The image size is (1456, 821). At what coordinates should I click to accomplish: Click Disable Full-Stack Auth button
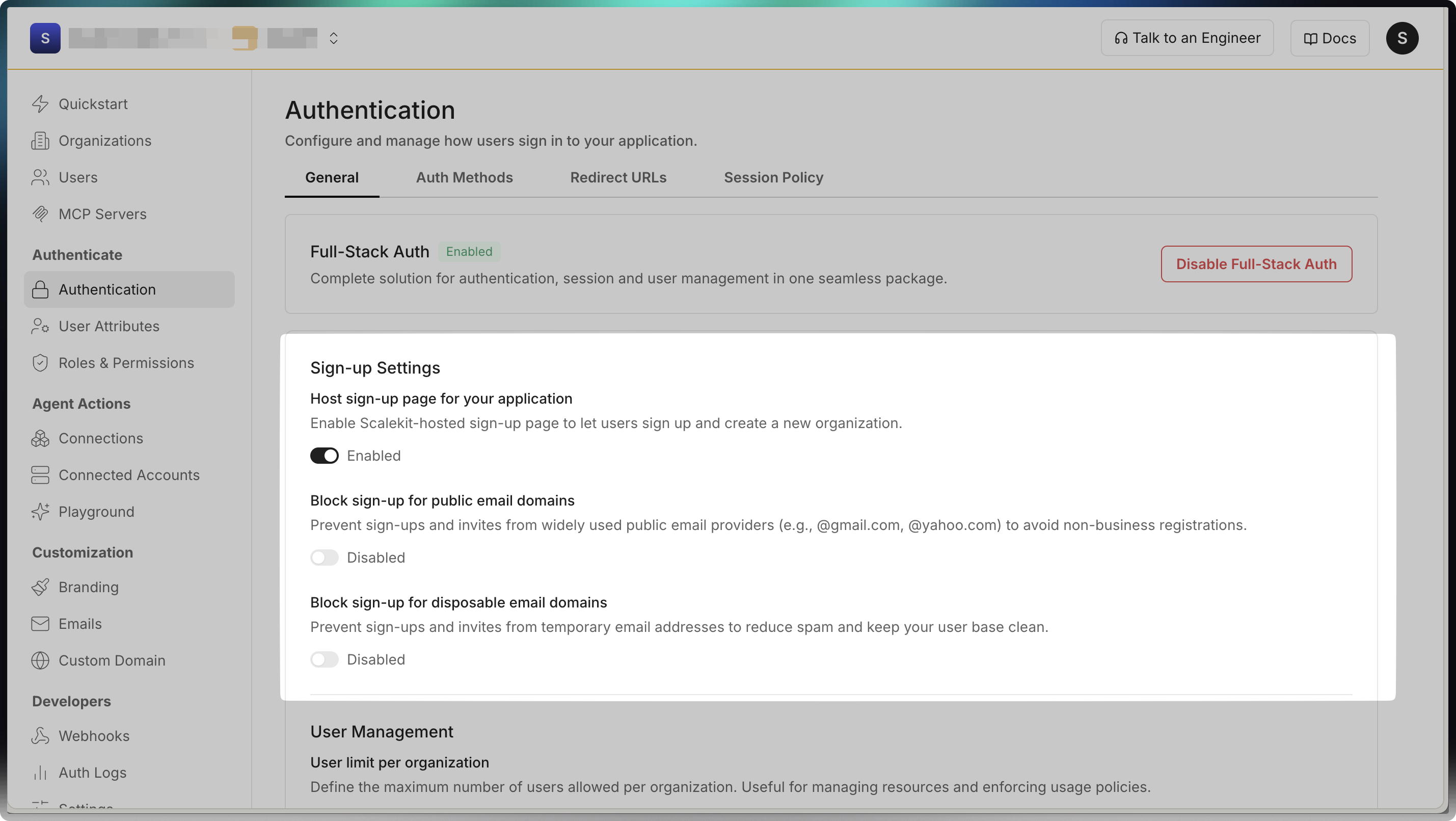coord(1256,264)
